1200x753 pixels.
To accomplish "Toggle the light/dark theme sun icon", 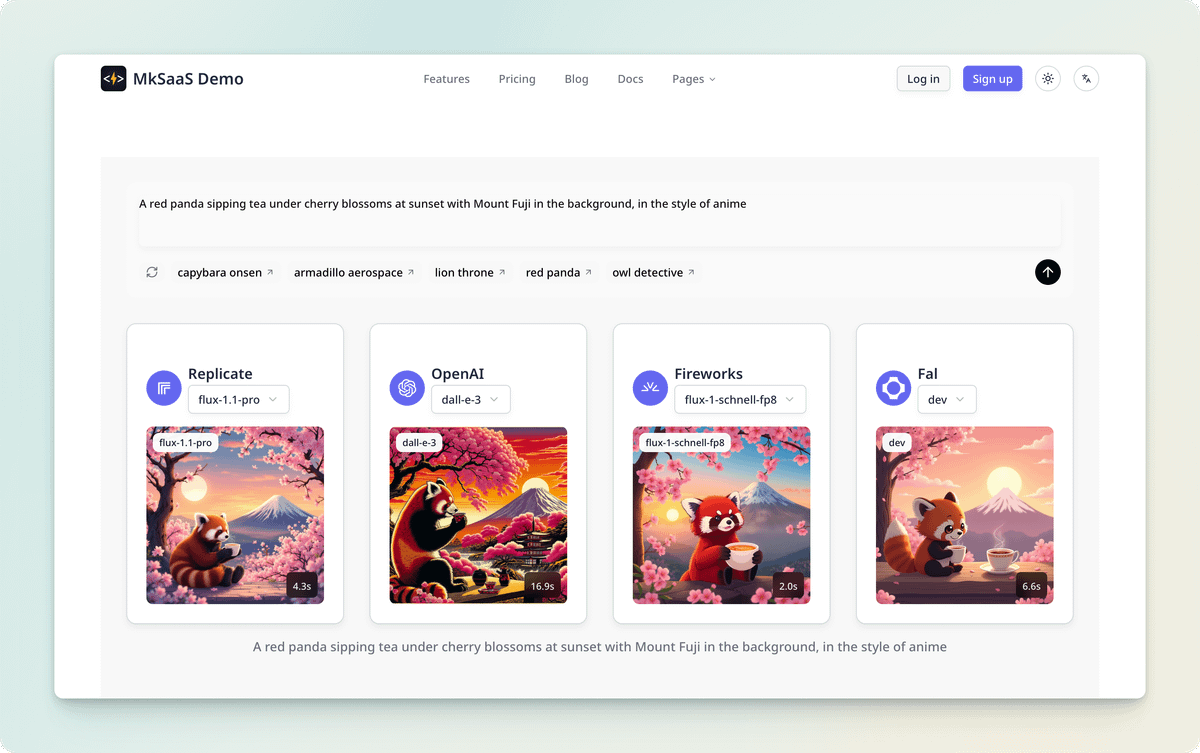I will 1047,79.
